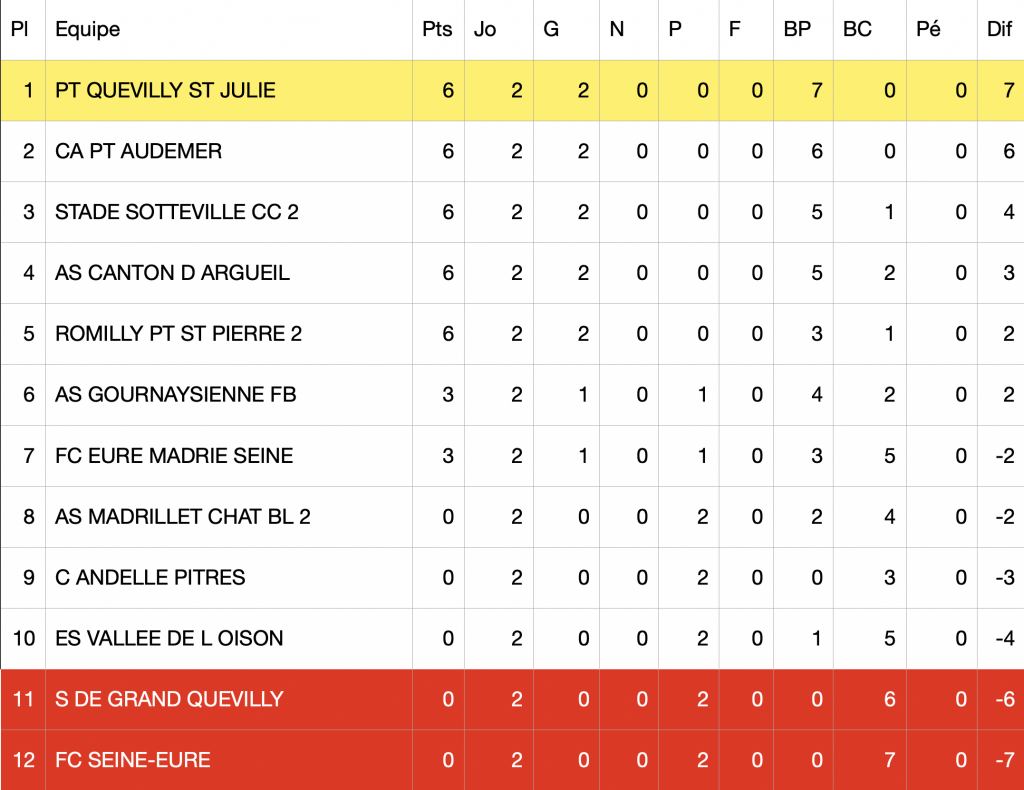The height and width of the screenshot is (790, 1024).
Task: Click AS MADRILLET CHAT BL 2 team
Action: click(x=183, y=516)
